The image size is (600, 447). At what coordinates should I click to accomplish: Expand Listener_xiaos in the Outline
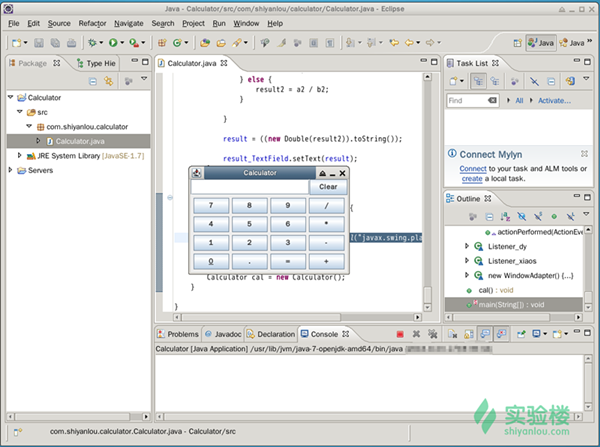tap(466, 261)
